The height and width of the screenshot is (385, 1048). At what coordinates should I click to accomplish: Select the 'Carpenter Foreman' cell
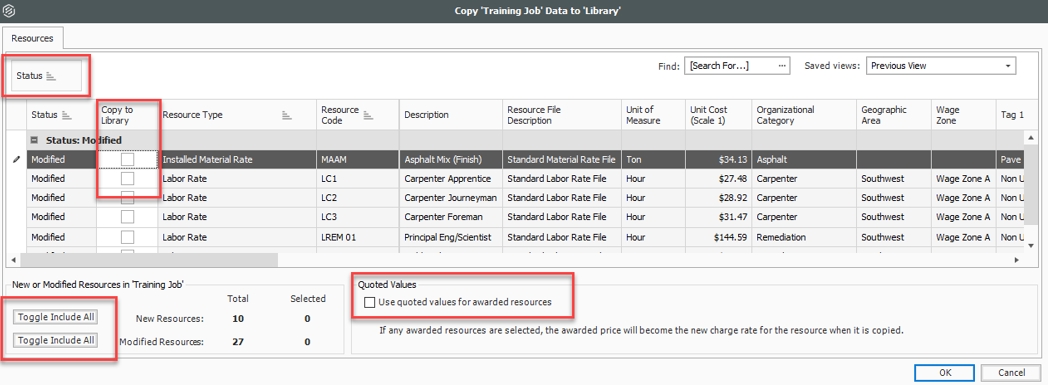(x=450, y=217)
